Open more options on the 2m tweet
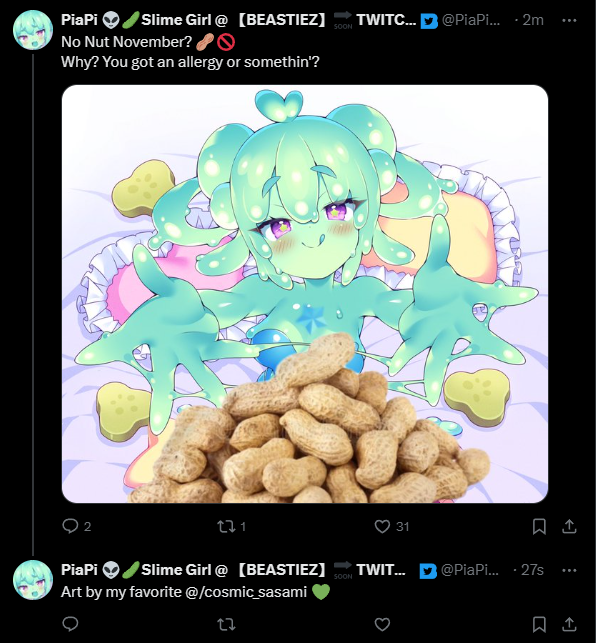Viewport: 596px width, 643px height. click(569, 20)
